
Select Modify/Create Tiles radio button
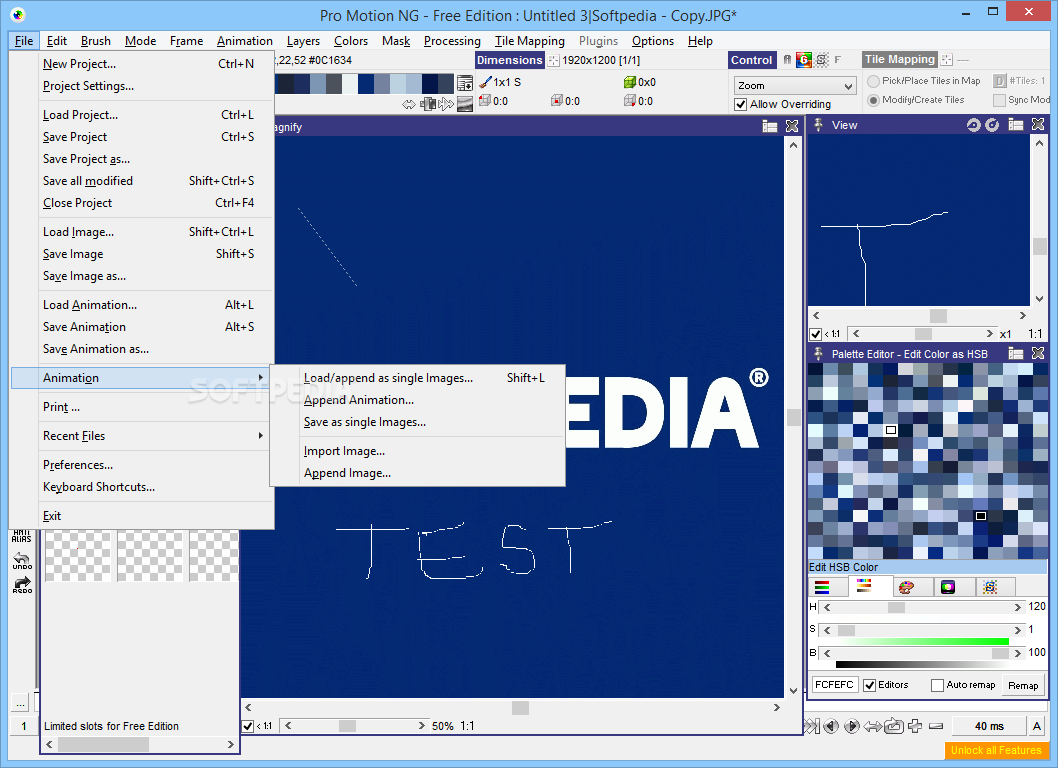[874, 100]
